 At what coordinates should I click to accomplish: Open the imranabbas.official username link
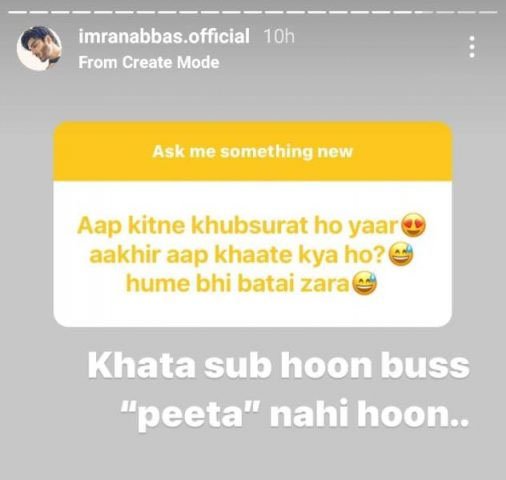(164, 36)
